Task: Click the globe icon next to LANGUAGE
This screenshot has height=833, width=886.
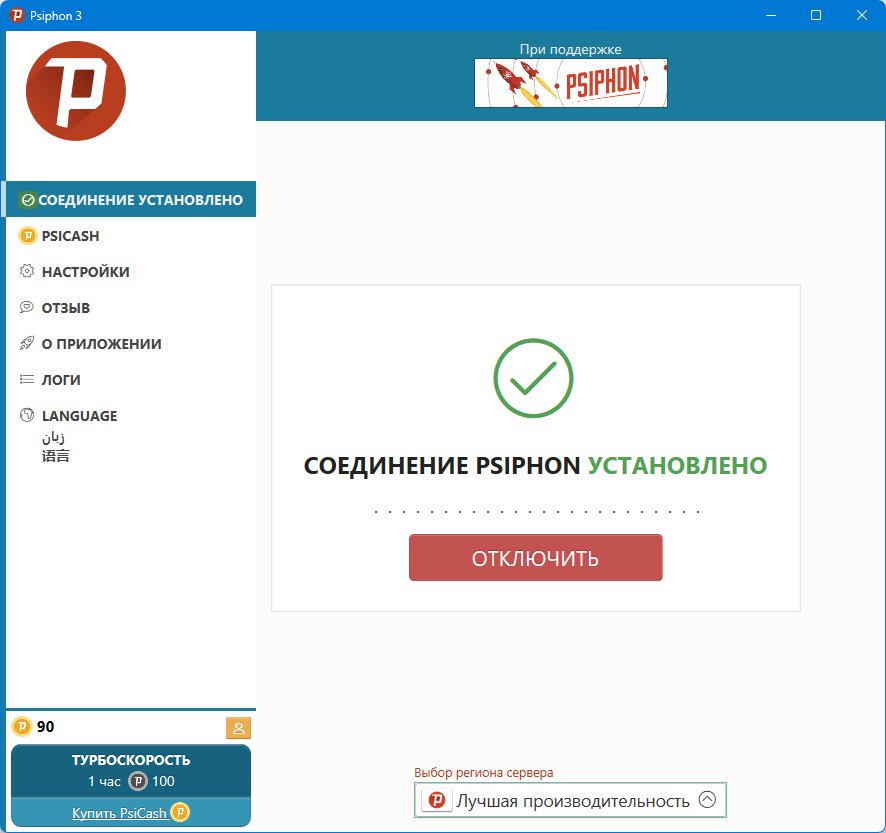Action: coord(27,415)
